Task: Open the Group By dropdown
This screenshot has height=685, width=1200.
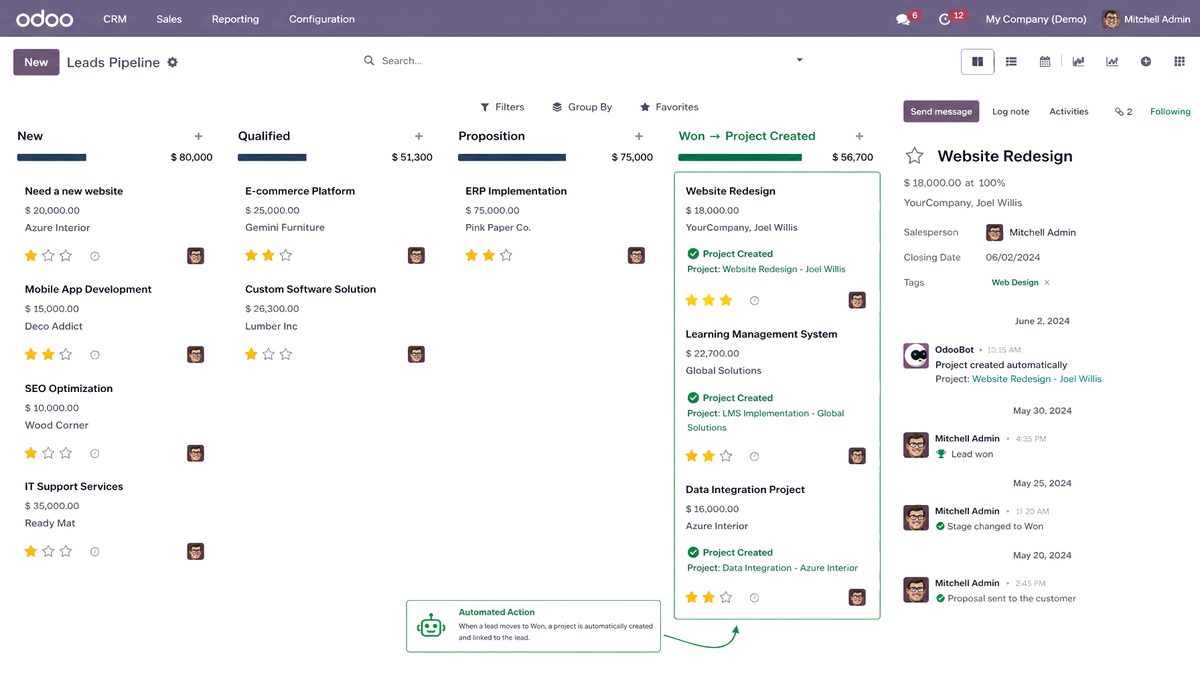Action: 582,107
